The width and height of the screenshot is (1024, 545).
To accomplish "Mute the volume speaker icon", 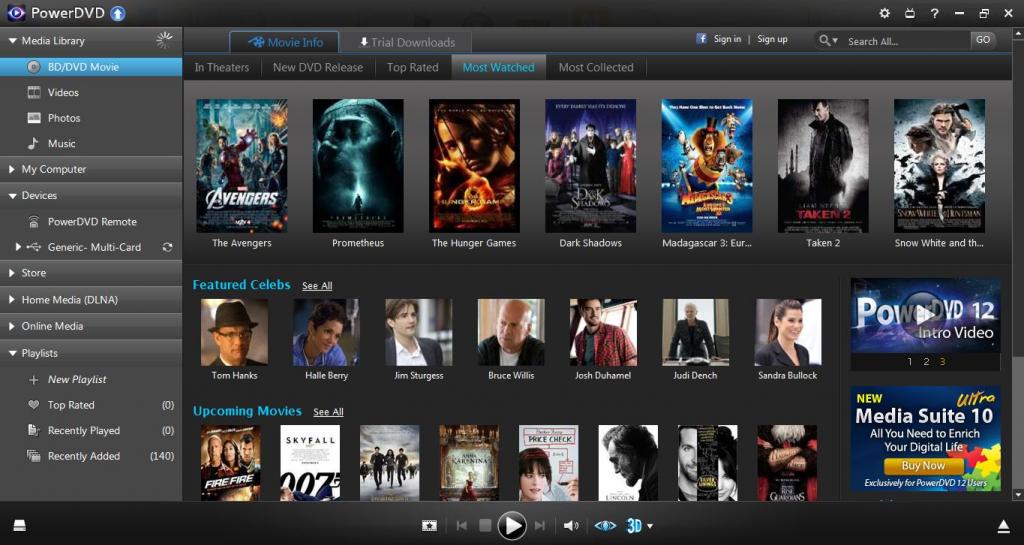I will click(571, 525).
